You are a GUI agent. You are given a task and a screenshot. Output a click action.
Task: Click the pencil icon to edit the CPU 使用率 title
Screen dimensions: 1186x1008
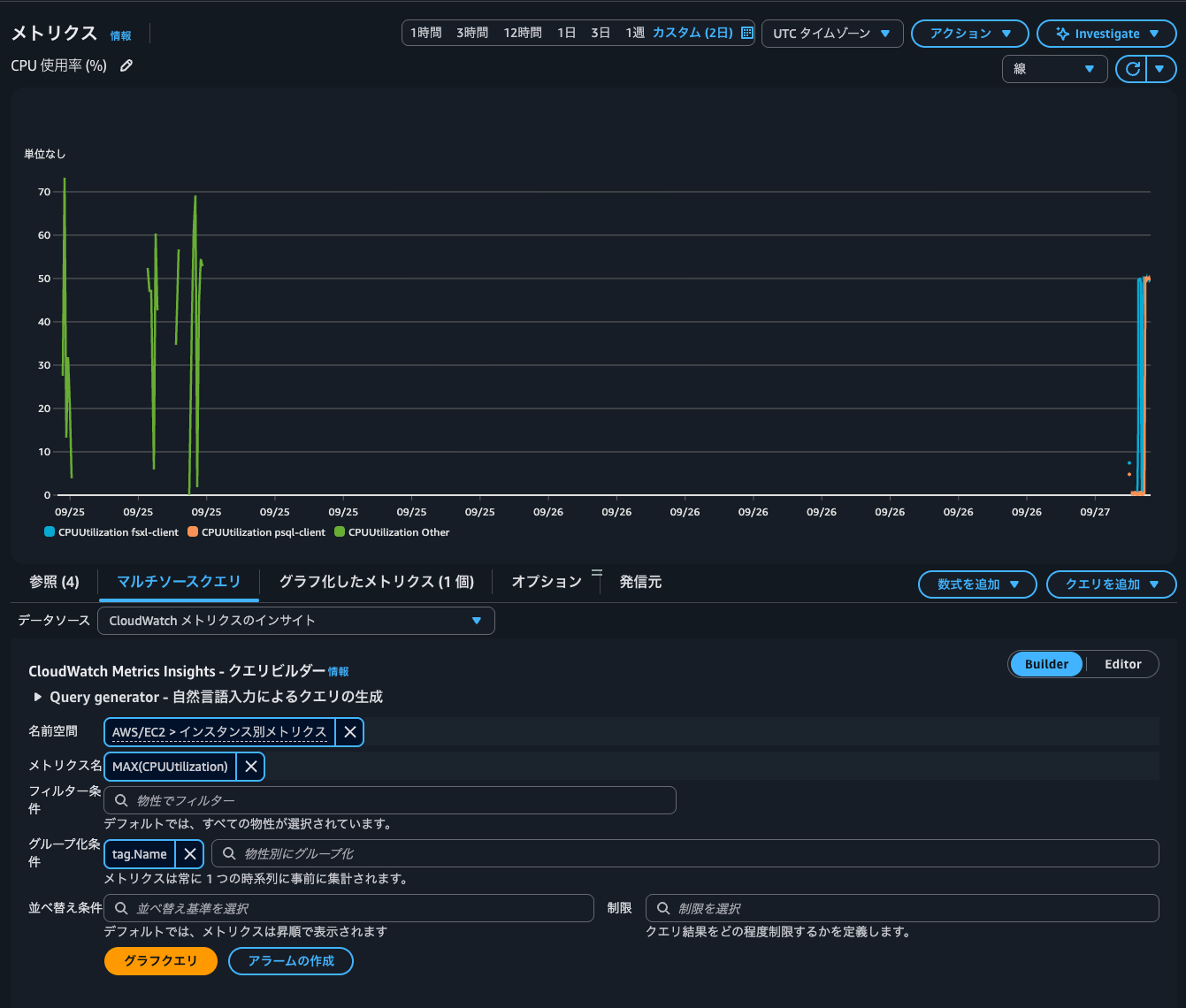click(126, 65)
